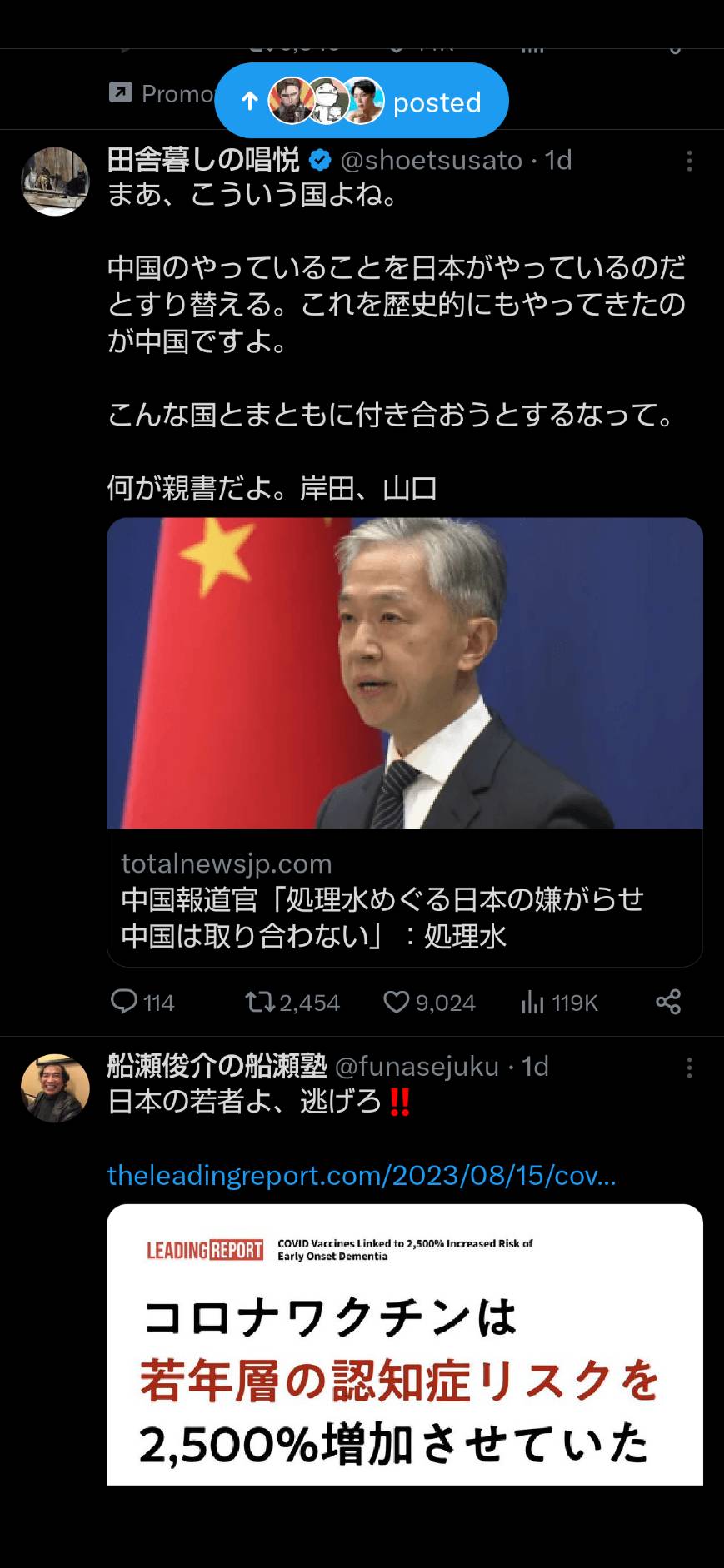The height and width of the screenshot is (1568, 724).
Task: Open the @shoetsusato handle
Action: tap(432, 160)
